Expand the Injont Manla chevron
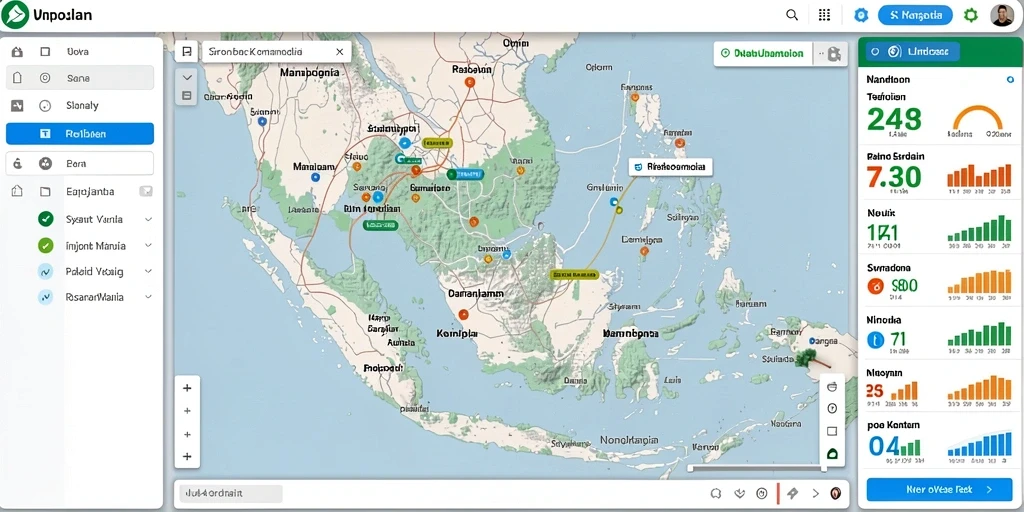The width and height of the screenshot is (1024, 512). [148, 246]
